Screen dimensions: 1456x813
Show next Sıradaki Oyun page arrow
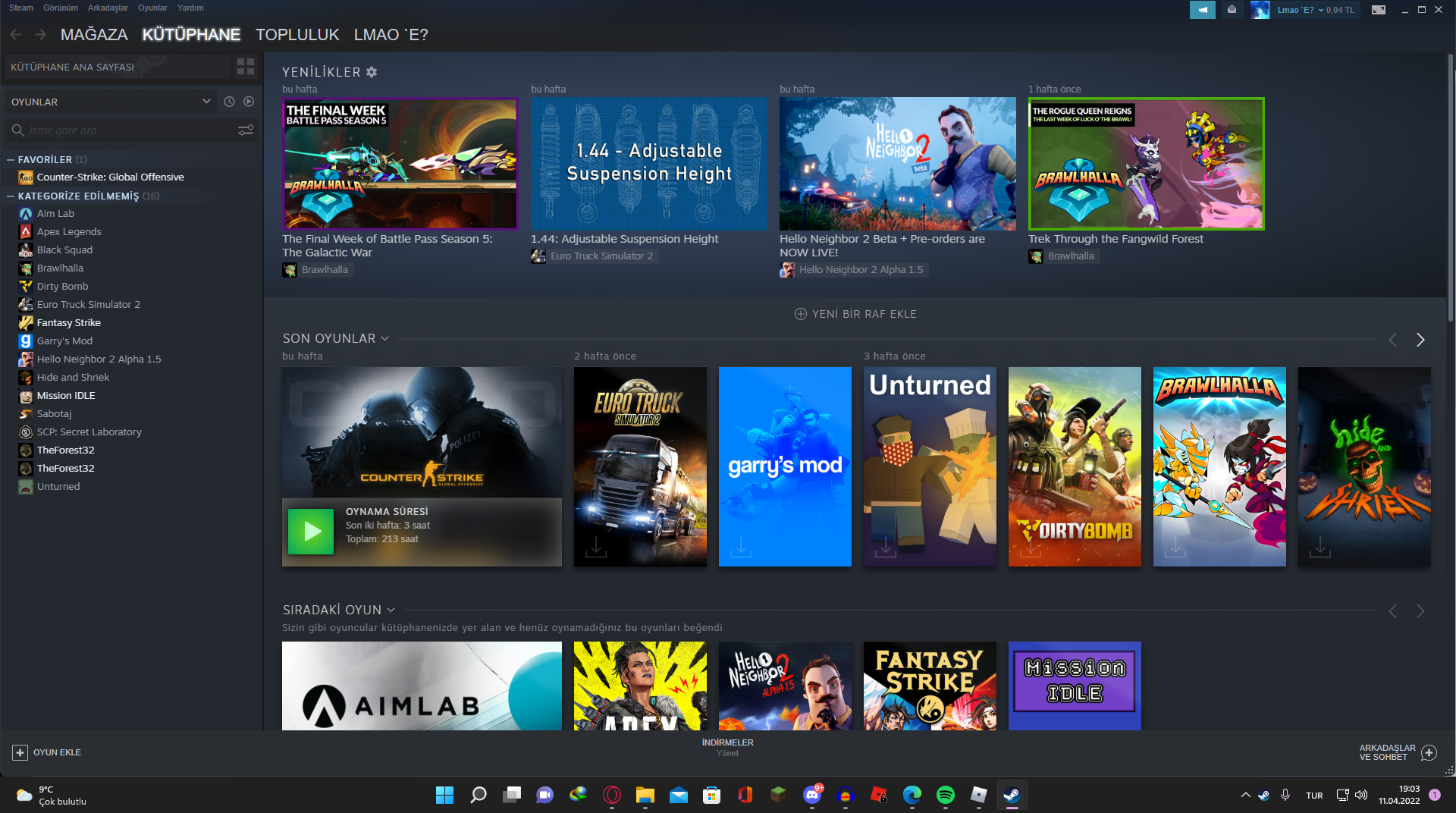coord(1420,611)
